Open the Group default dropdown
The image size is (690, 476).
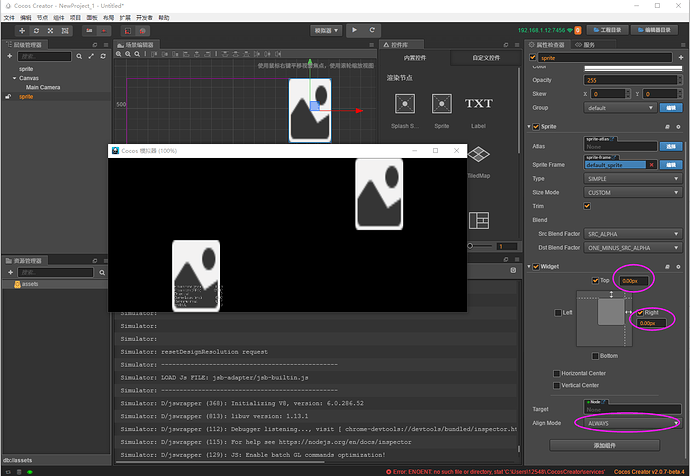pyautogui.click(x=620, y=108)
